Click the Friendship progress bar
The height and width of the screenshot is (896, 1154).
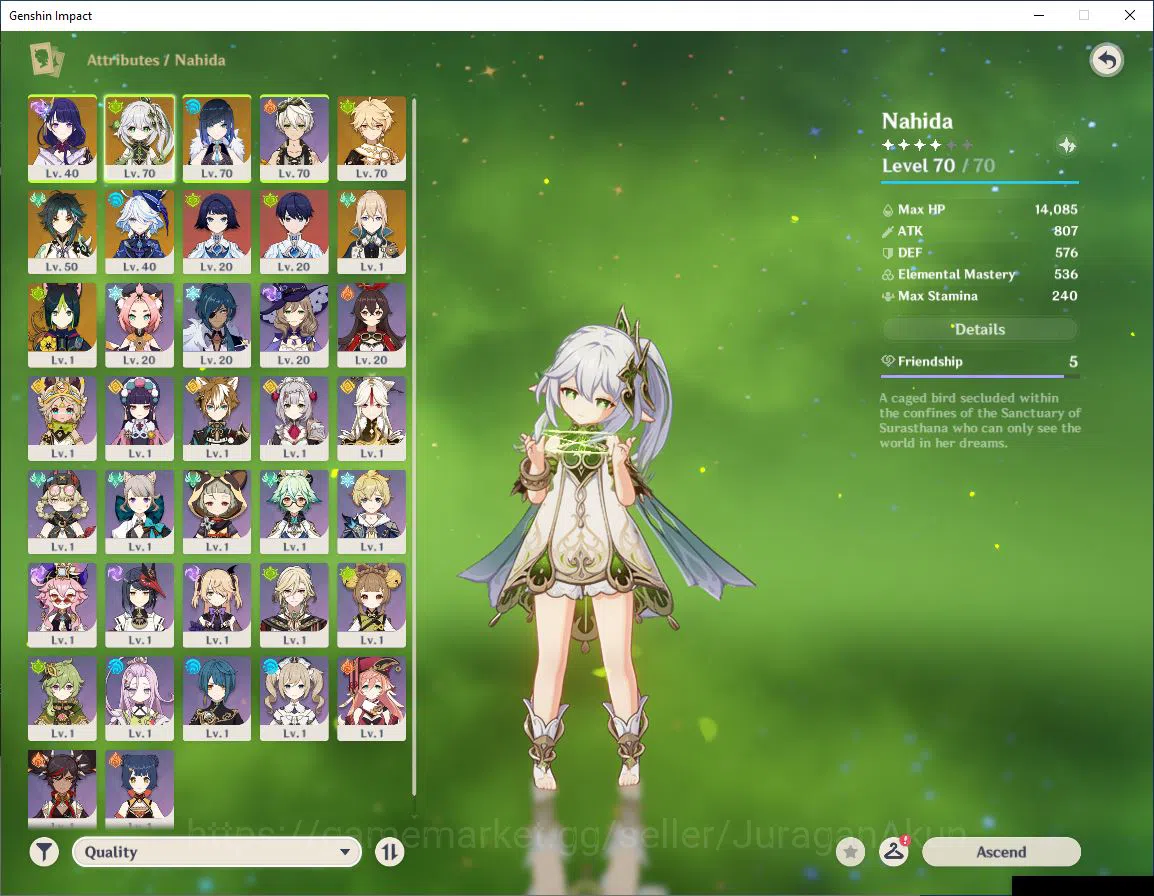(x=980, y=376)
